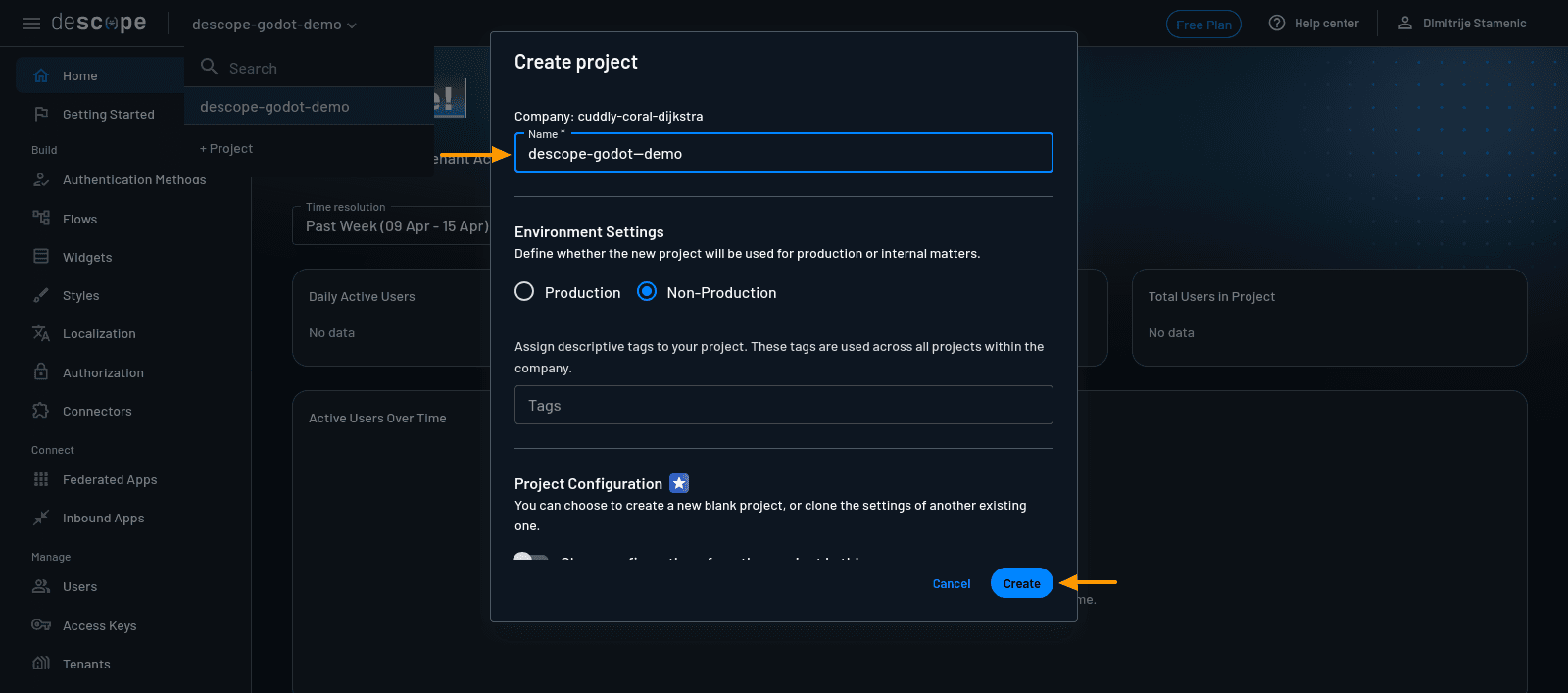Open the Tags combo box

point(783,405)
